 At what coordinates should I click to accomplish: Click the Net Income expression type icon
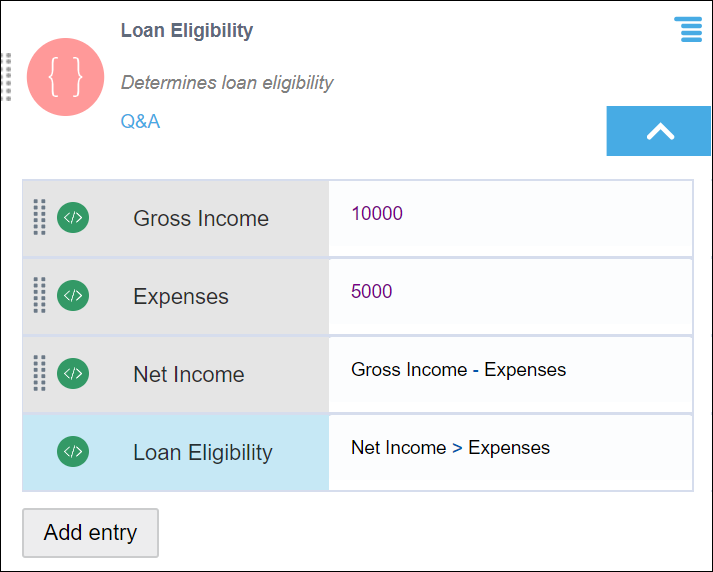(73, 373)
